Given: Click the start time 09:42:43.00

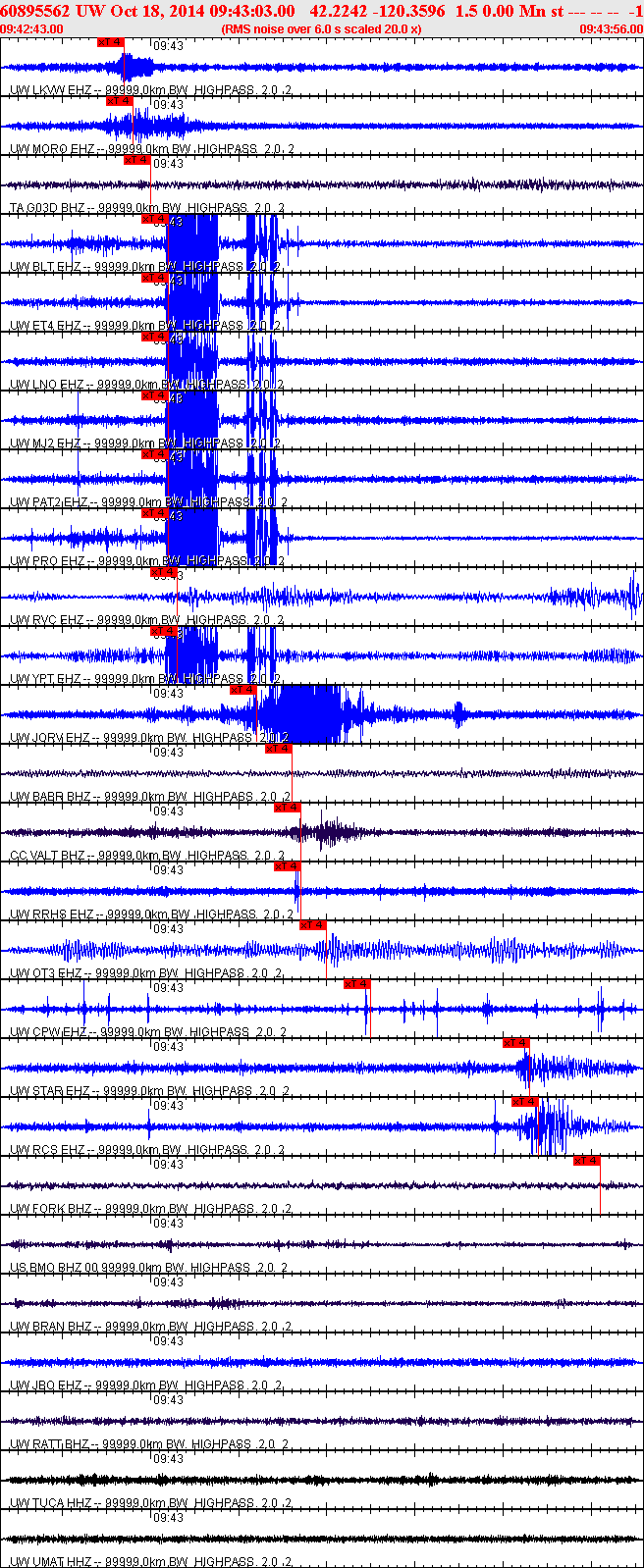Looking at the screenshot, I should [31, 29].
